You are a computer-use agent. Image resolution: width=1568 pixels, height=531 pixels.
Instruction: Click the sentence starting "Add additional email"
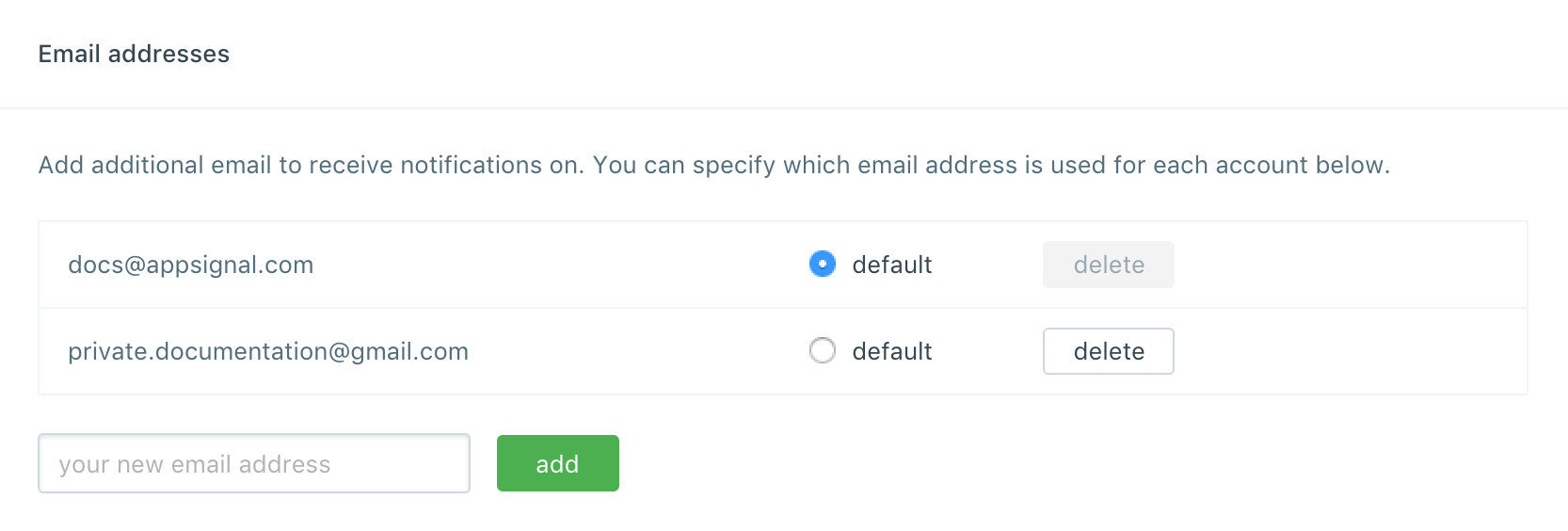pyautogui.click(x=311, y=165)
